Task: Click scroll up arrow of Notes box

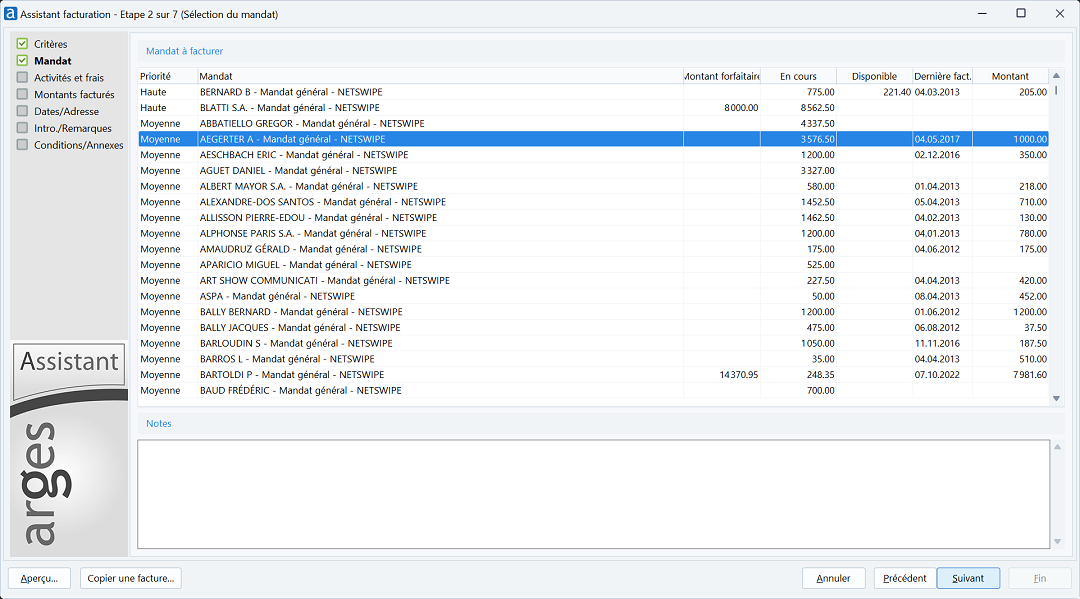Action: coord(1057,448)
